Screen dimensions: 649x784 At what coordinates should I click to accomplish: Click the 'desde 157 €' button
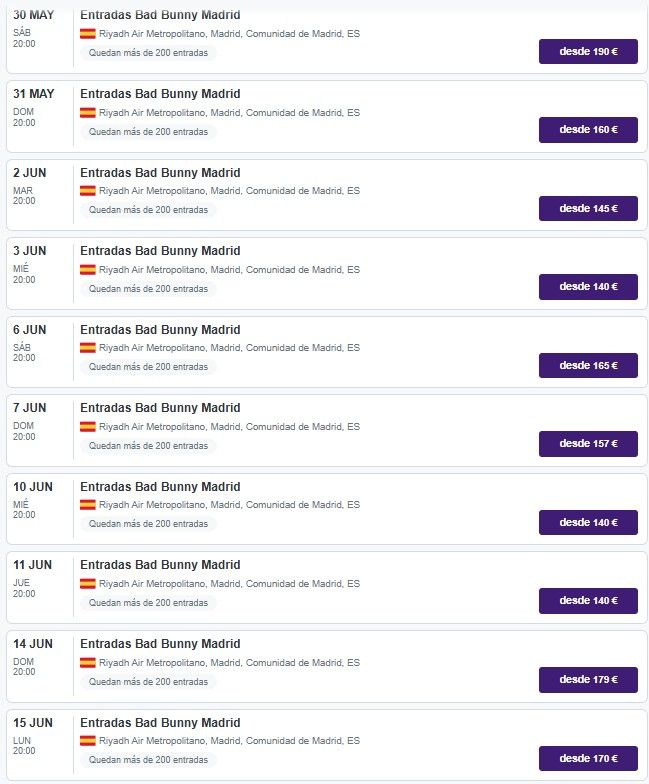[588, 444]
